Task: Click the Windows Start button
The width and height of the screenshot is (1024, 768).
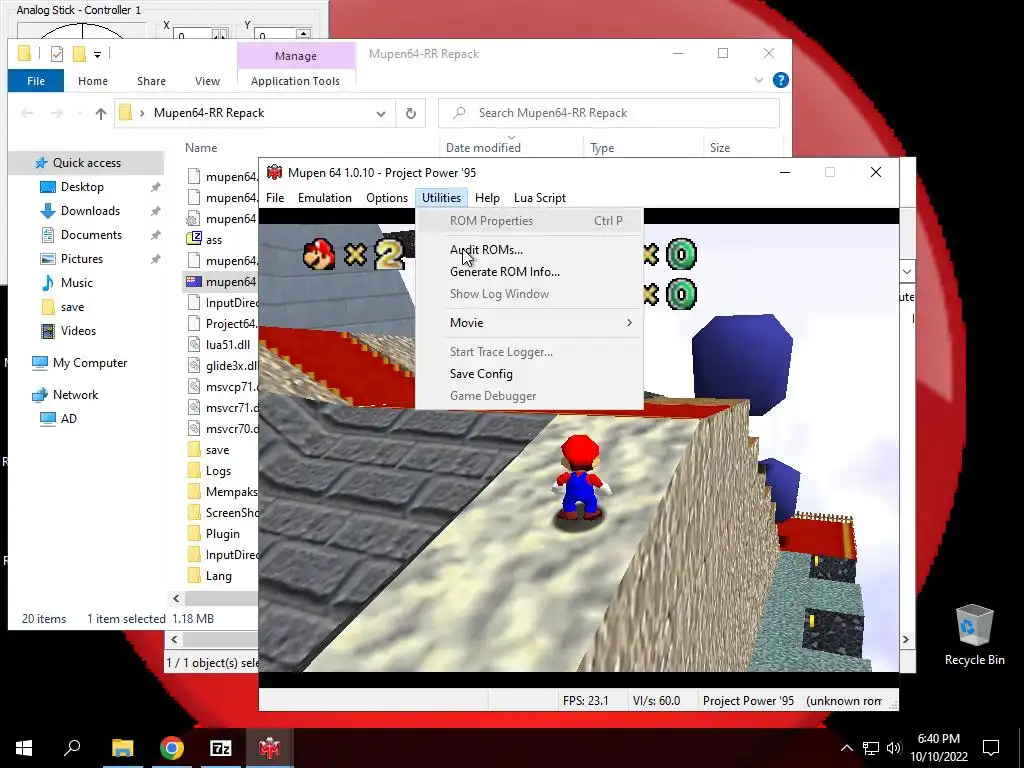Action: point(24,748)
